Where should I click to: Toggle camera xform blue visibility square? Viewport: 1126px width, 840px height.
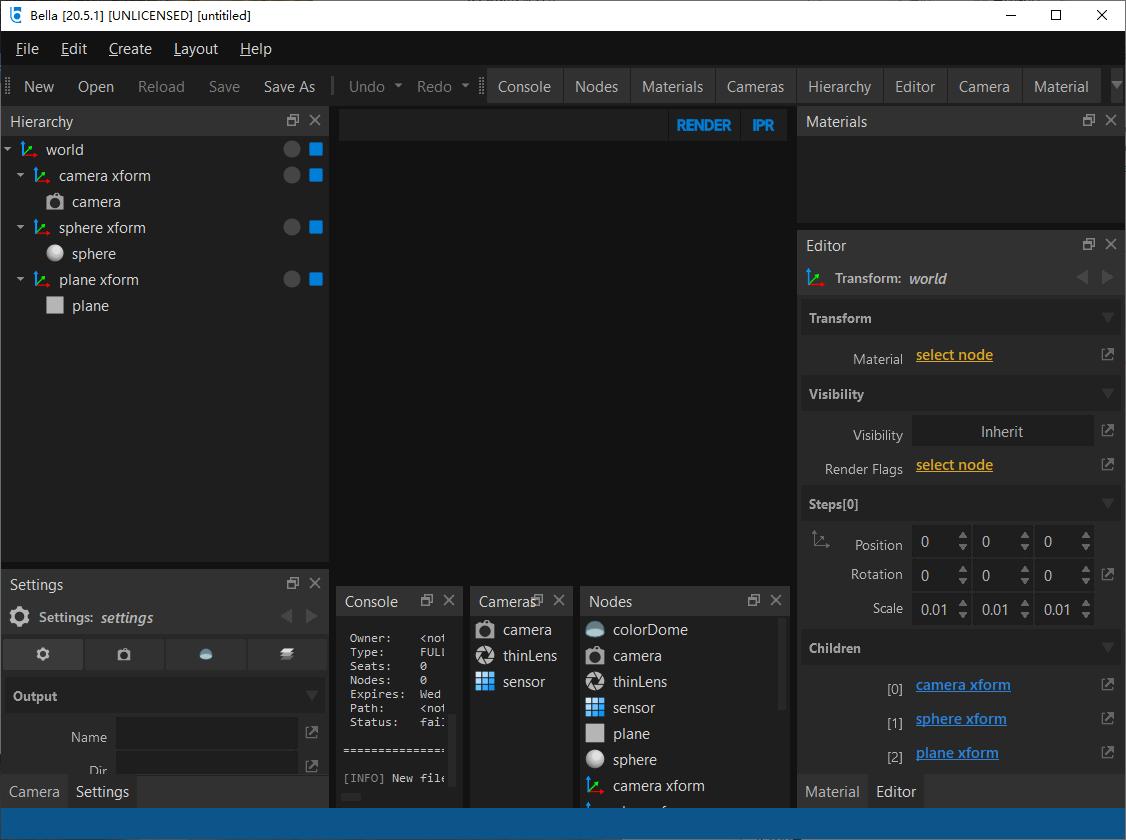click(316, 175)
